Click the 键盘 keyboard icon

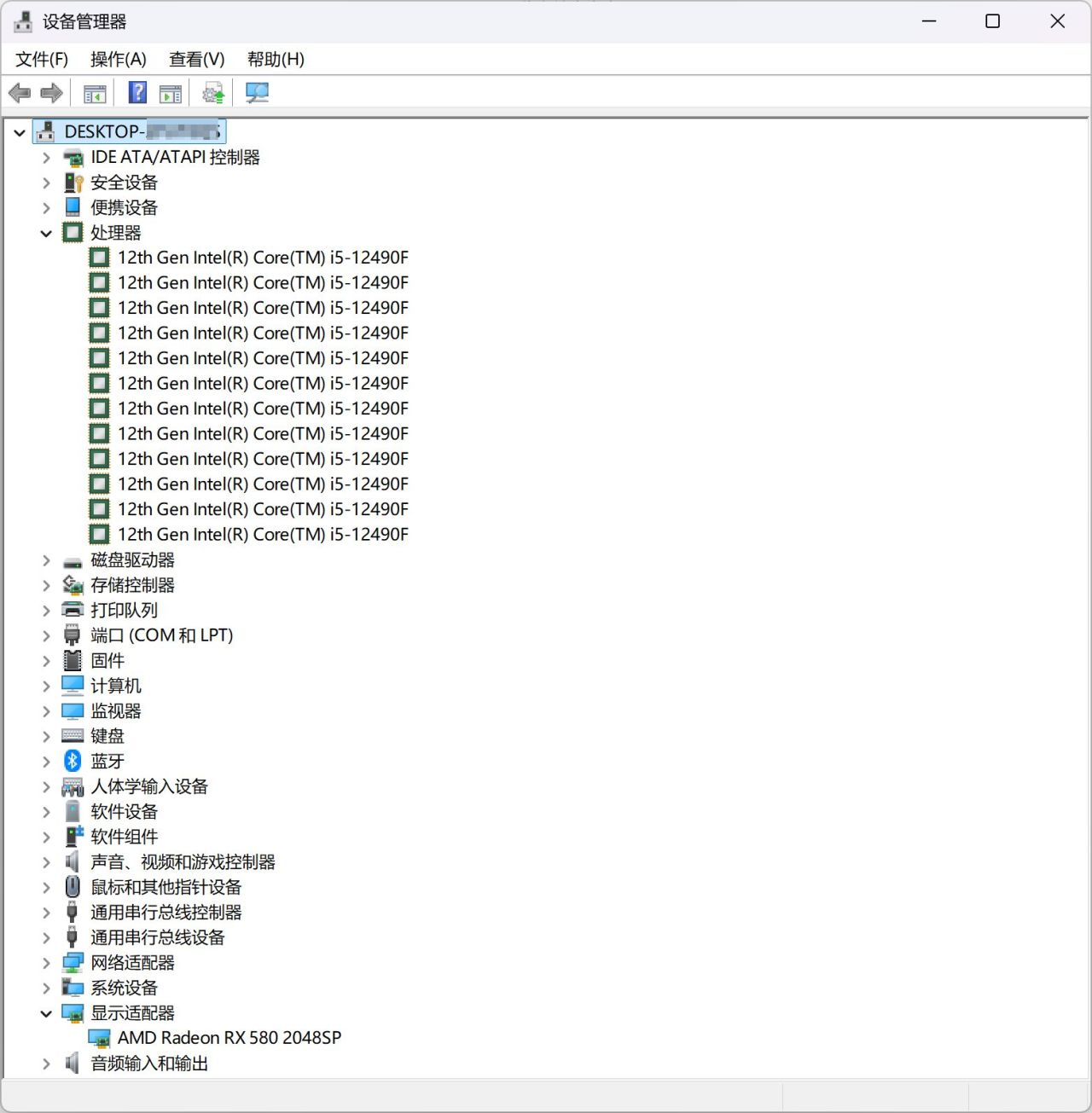click(x=73, y=736)
